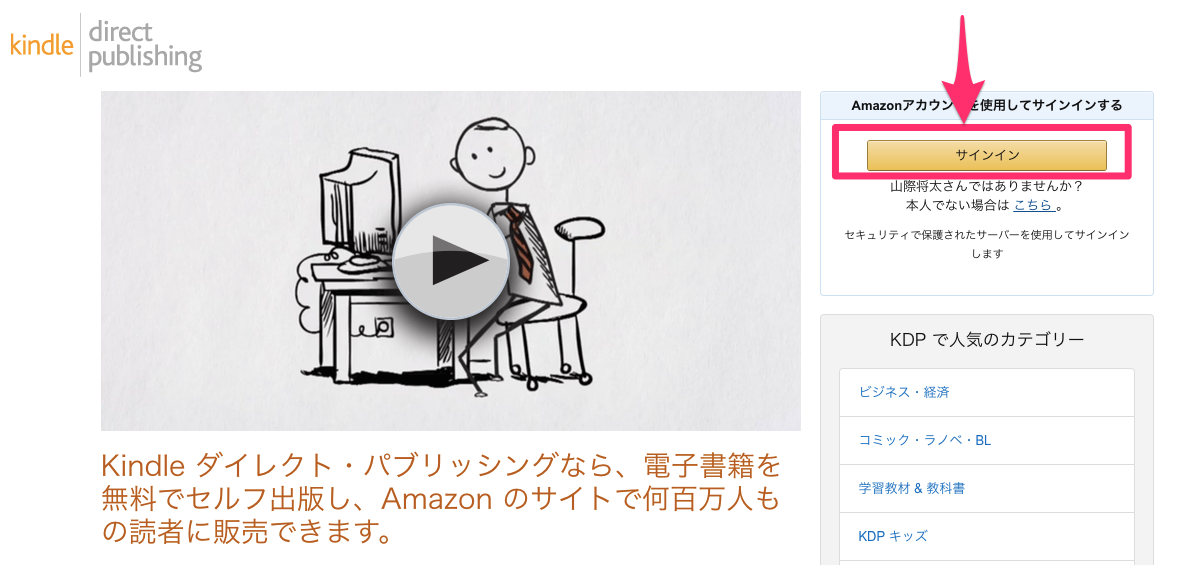1184x565 pixels.
Task: Choose the 学習教材 & 教科書 category
Action: click(986, 489)
